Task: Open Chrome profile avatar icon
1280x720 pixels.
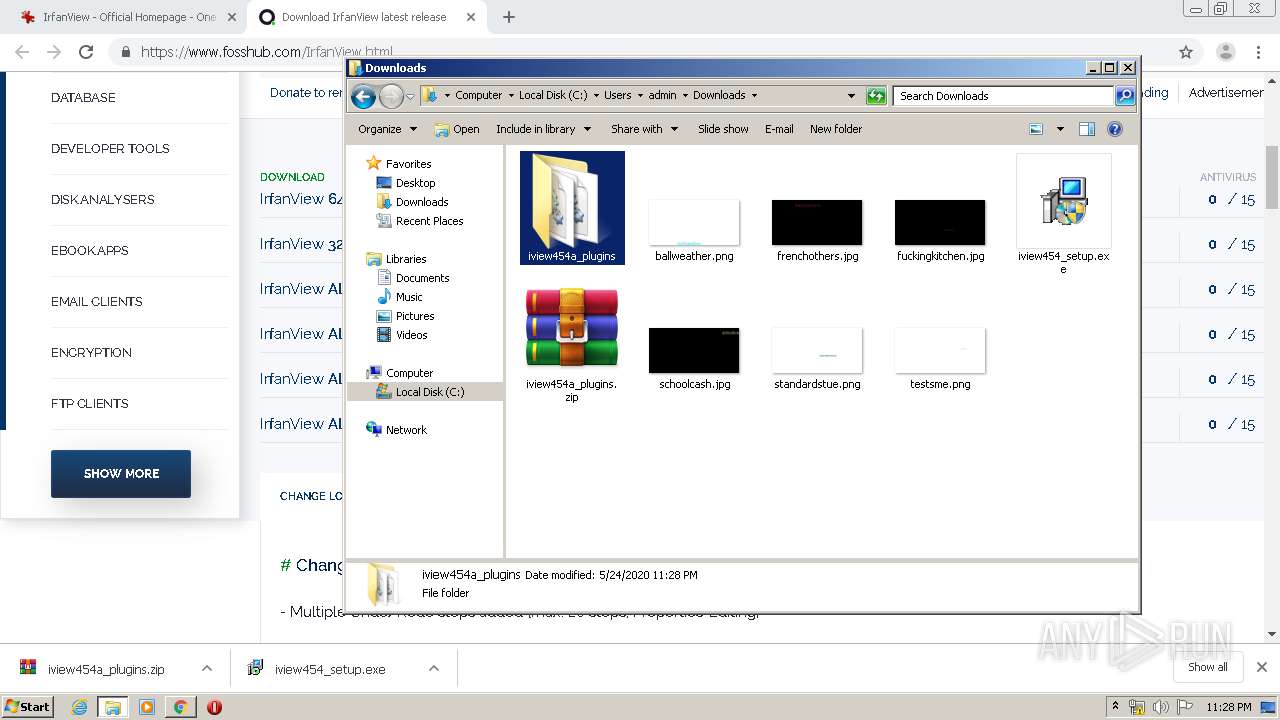Action: click(x=1225, y=52)
